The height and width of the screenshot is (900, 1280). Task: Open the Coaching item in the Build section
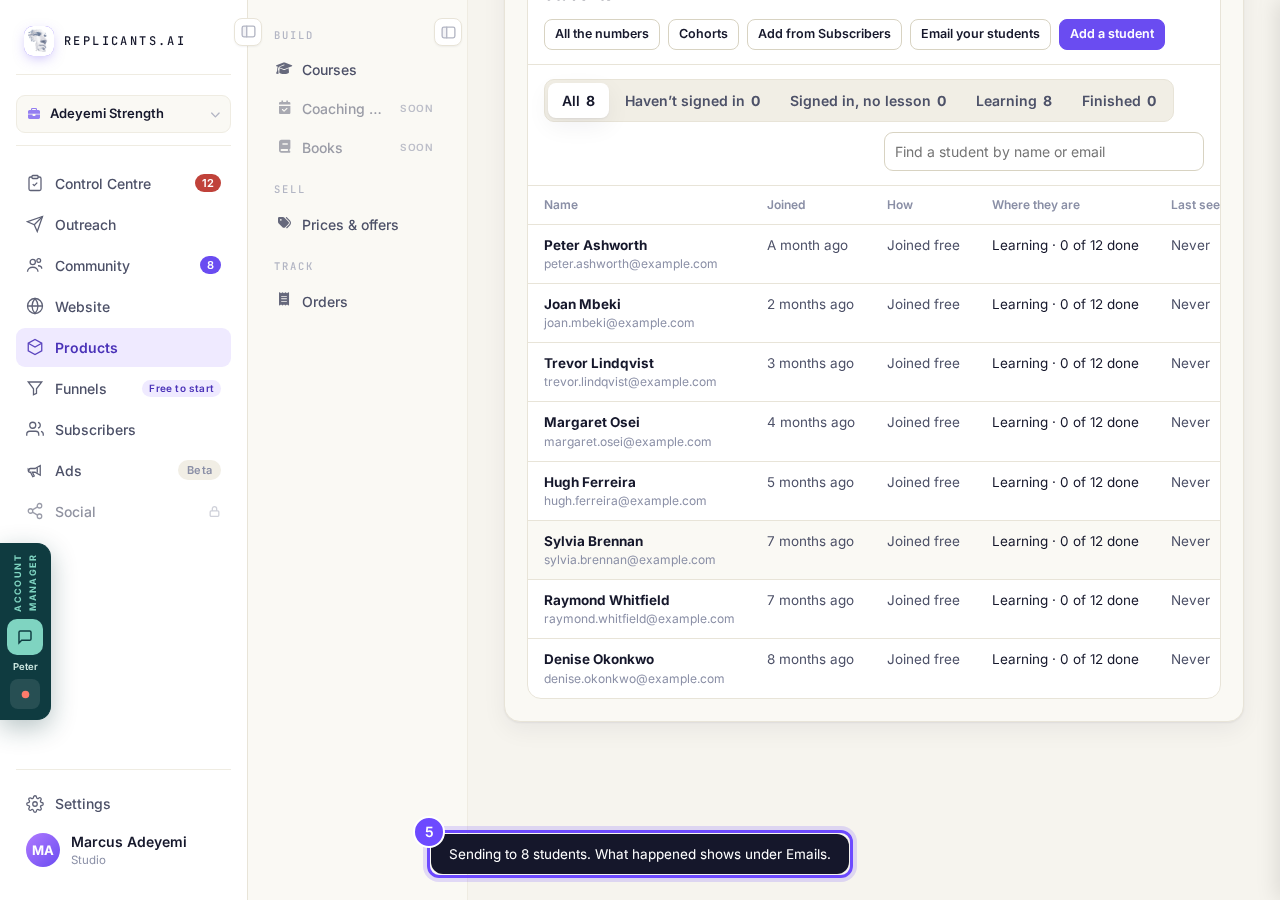pos(357,108)
